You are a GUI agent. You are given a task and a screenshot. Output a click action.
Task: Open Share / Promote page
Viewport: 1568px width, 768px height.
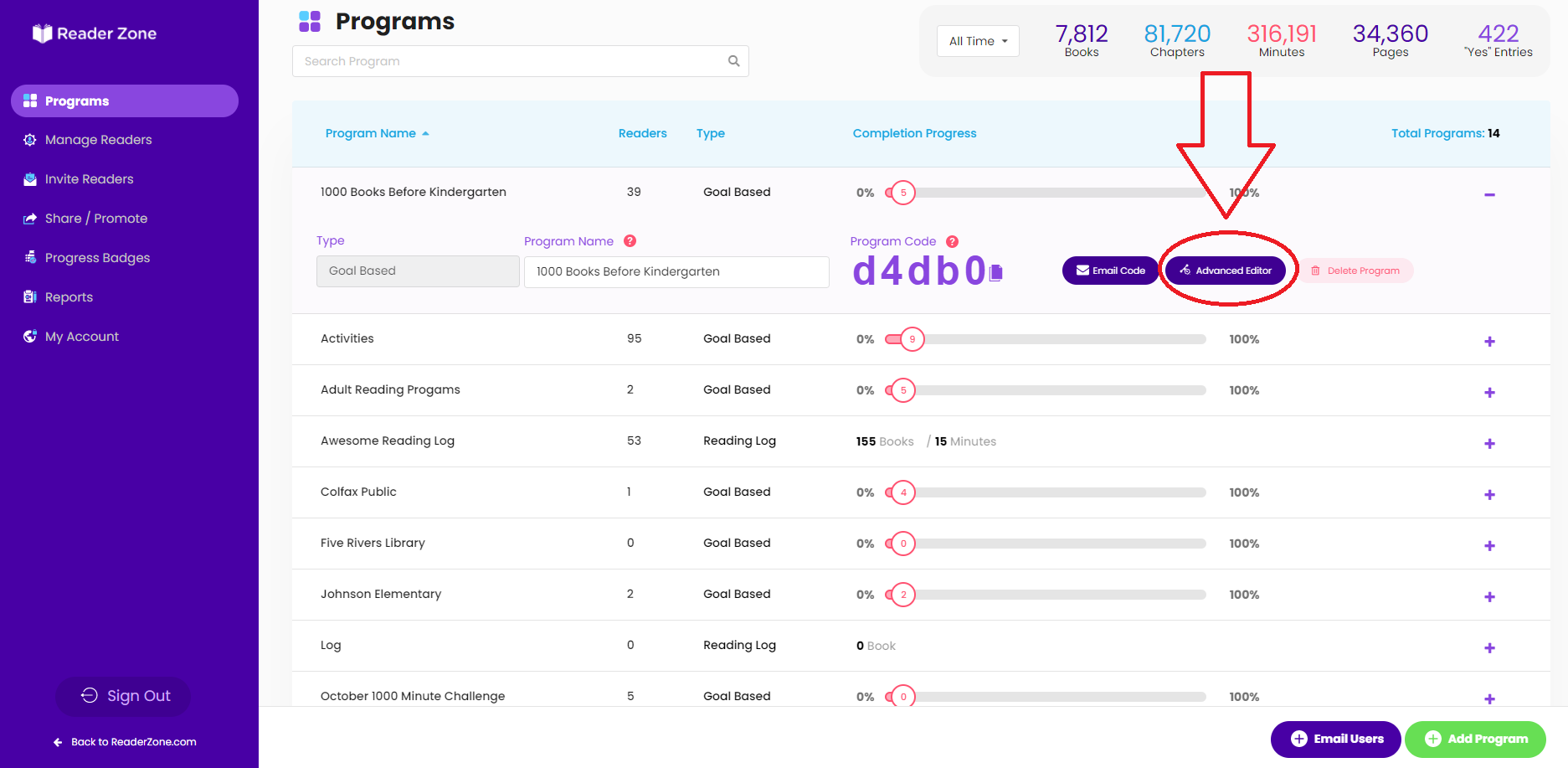(x=95, y=219)
